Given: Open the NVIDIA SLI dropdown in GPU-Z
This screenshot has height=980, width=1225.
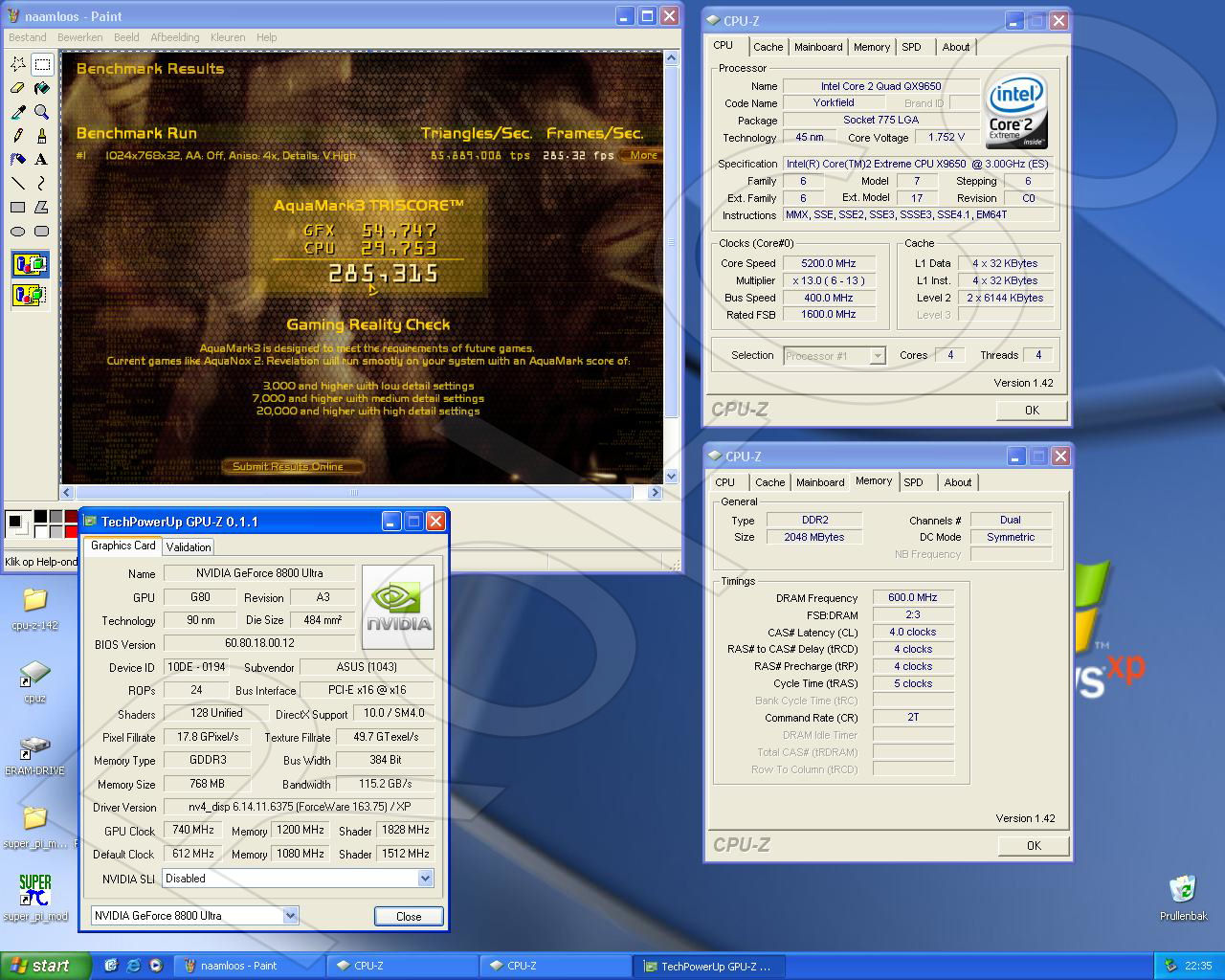Looking at the screenshot, I should point(425,879).
